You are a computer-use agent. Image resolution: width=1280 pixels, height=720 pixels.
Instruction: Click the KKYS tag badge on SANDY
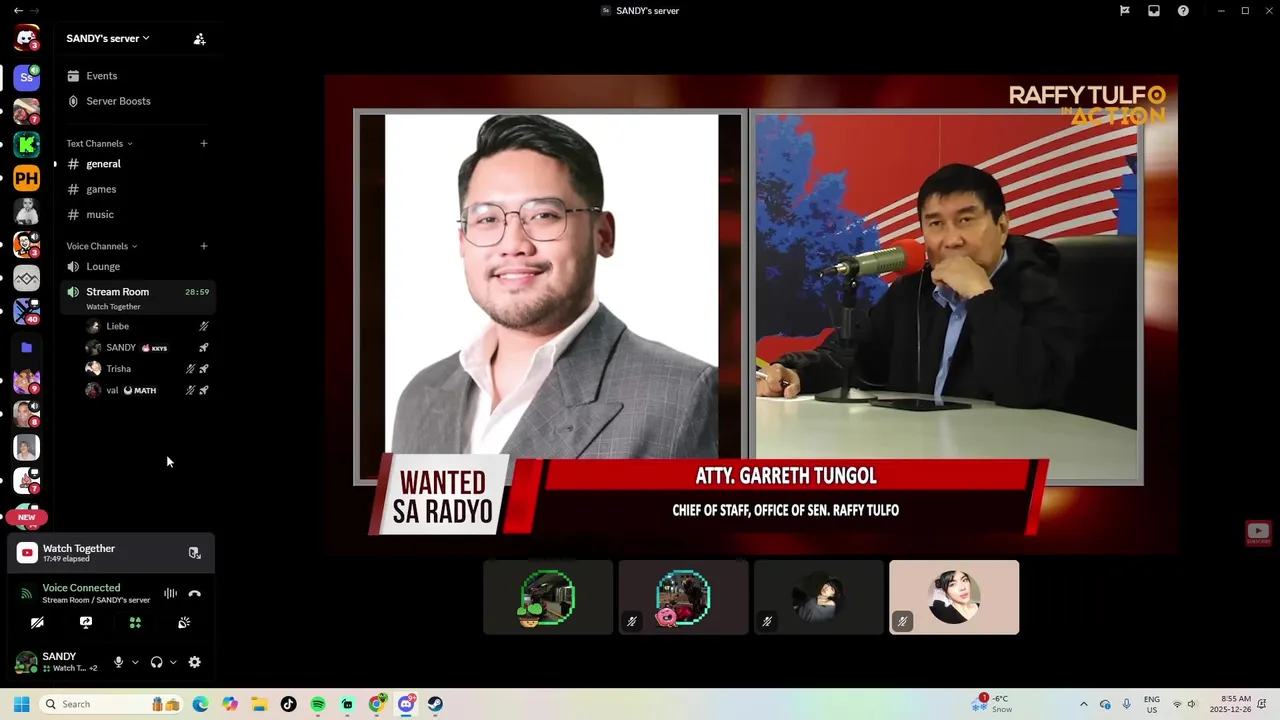155,348
